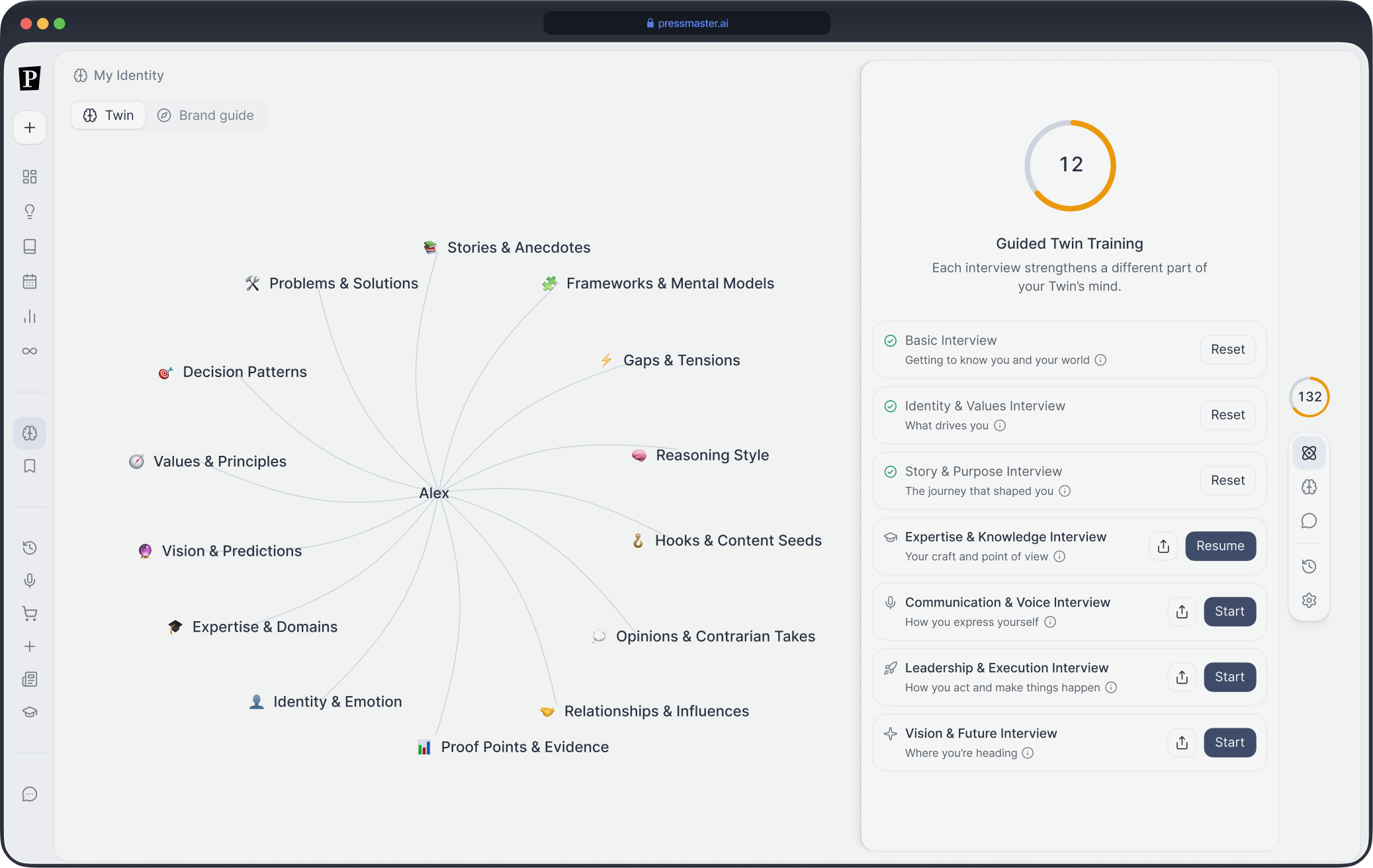Open the shopping cart icon in sidebar
Image resolution: width=1373 pixels, height=868 pixels.
[30, 614]
